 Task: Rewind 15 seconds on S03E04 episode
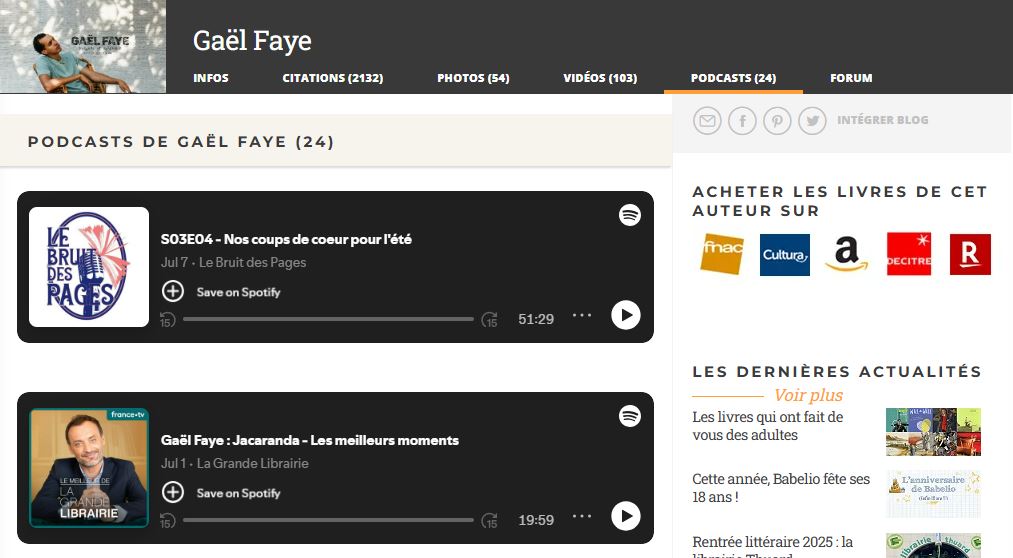[x=167, y=319]
